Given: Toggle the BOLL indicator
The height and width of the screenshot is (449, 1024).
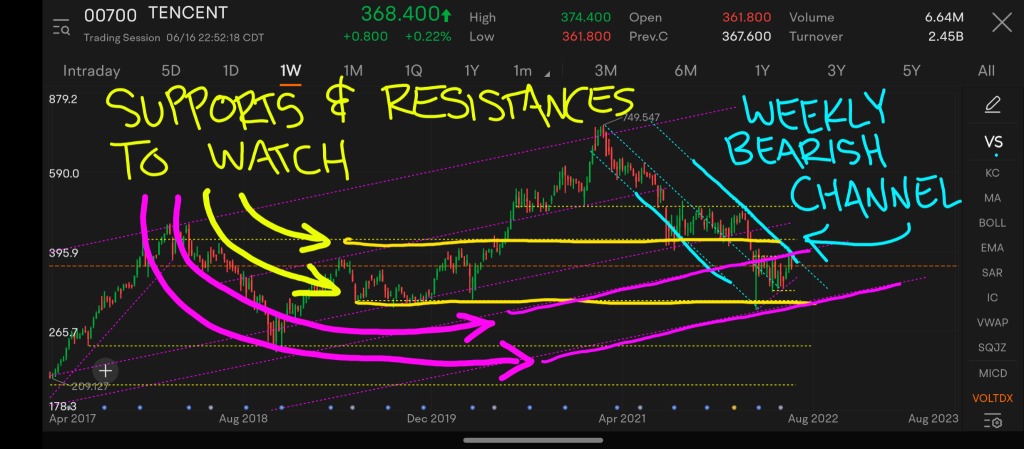Looking at the screenshot, I should (x=993, y=223).
